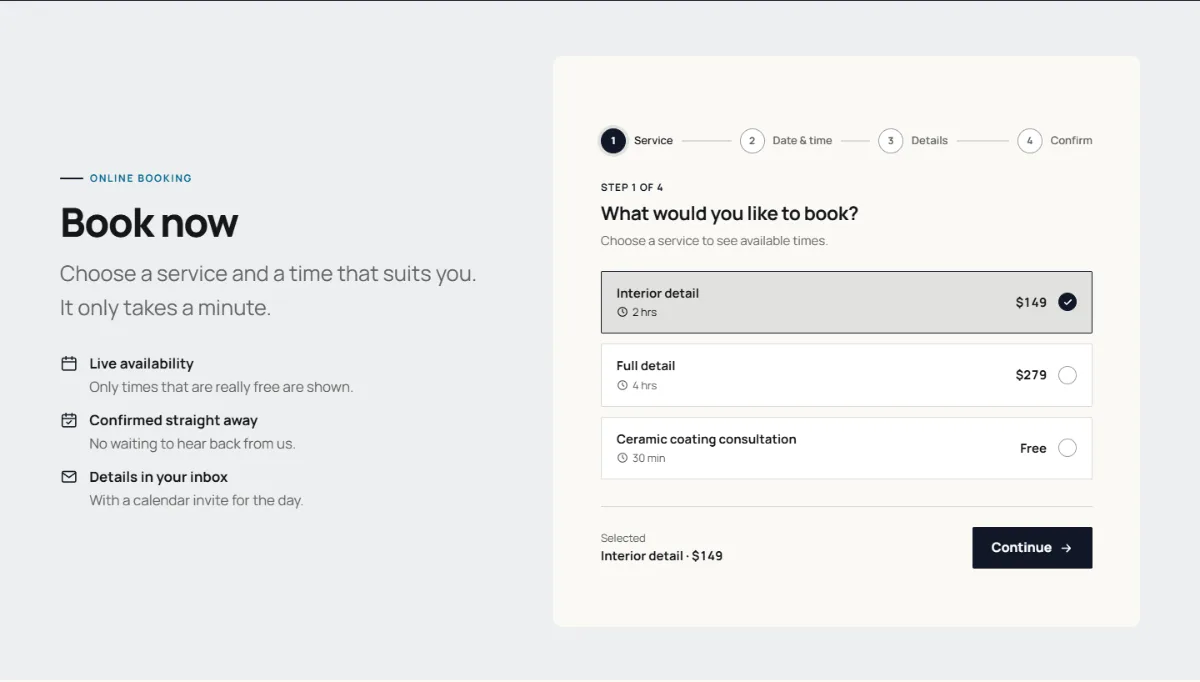The width and height of the screenshot is (1200, 682).
Task: Click the clock icon next to 30 min
Action: pos(622,458)
